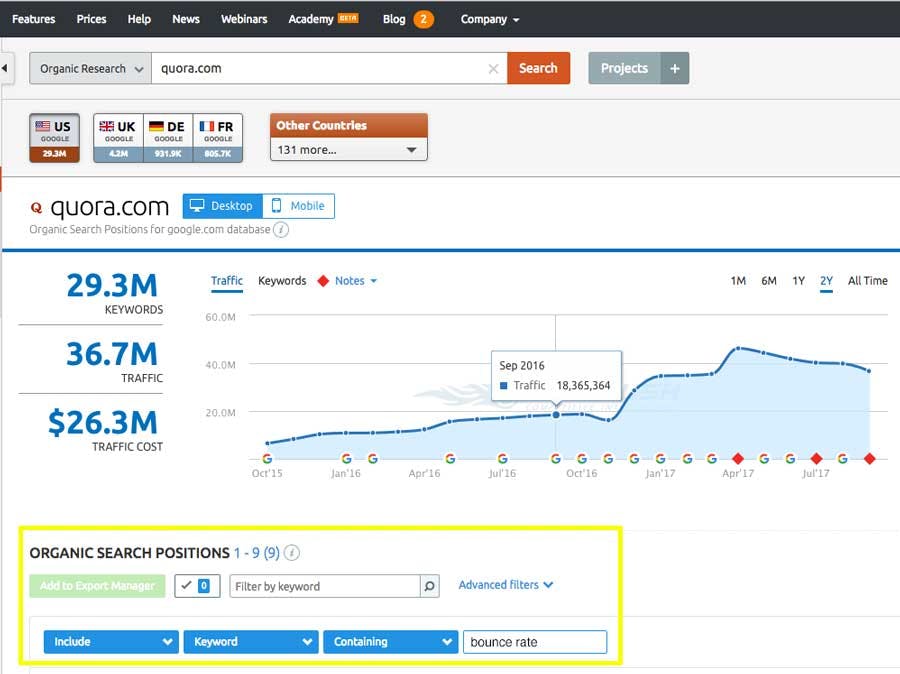Switch chart to Keywords tab

[x=282, y=281]
